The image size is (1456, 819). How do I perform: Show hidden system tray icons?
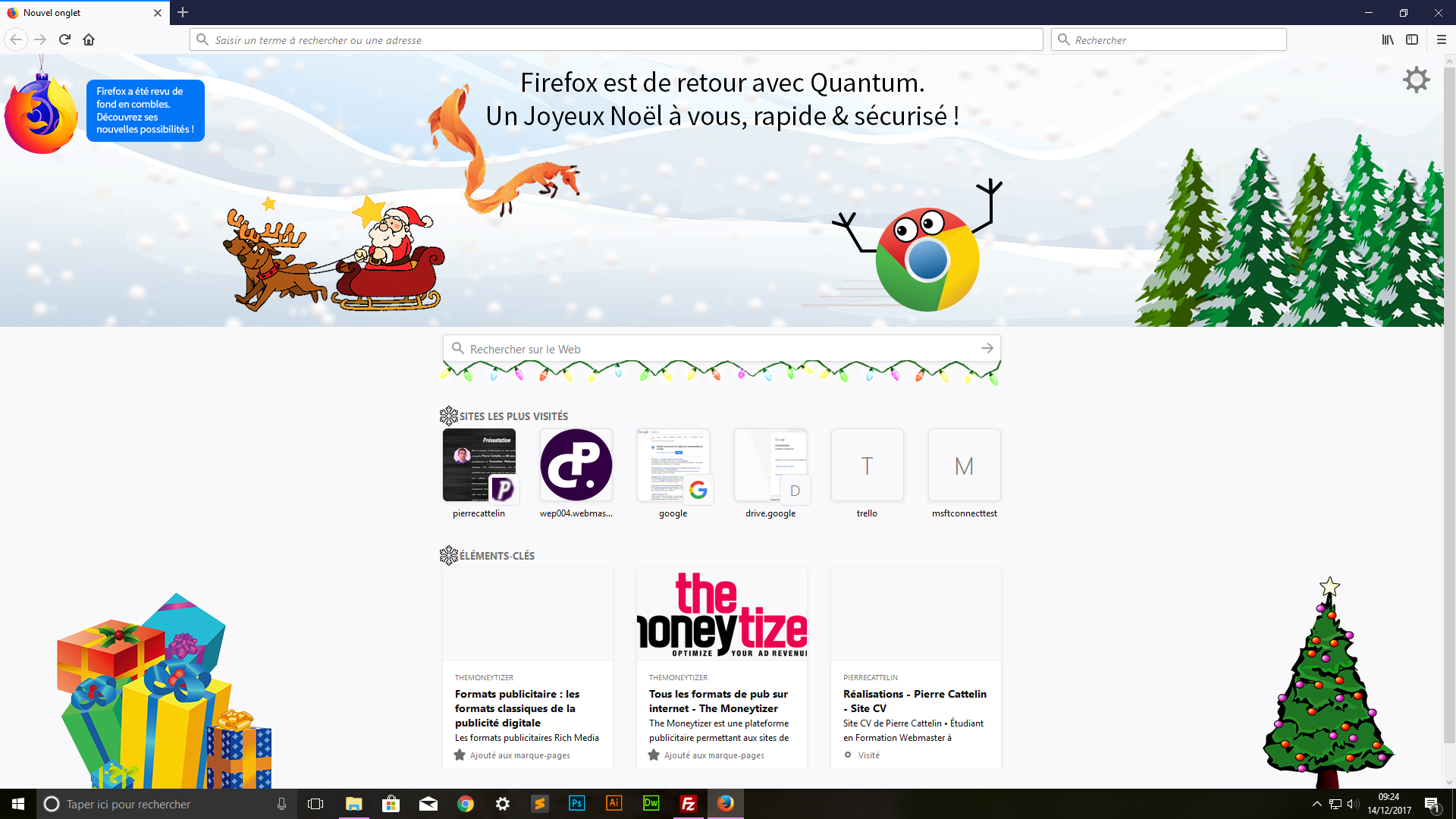coord(1317,804)
